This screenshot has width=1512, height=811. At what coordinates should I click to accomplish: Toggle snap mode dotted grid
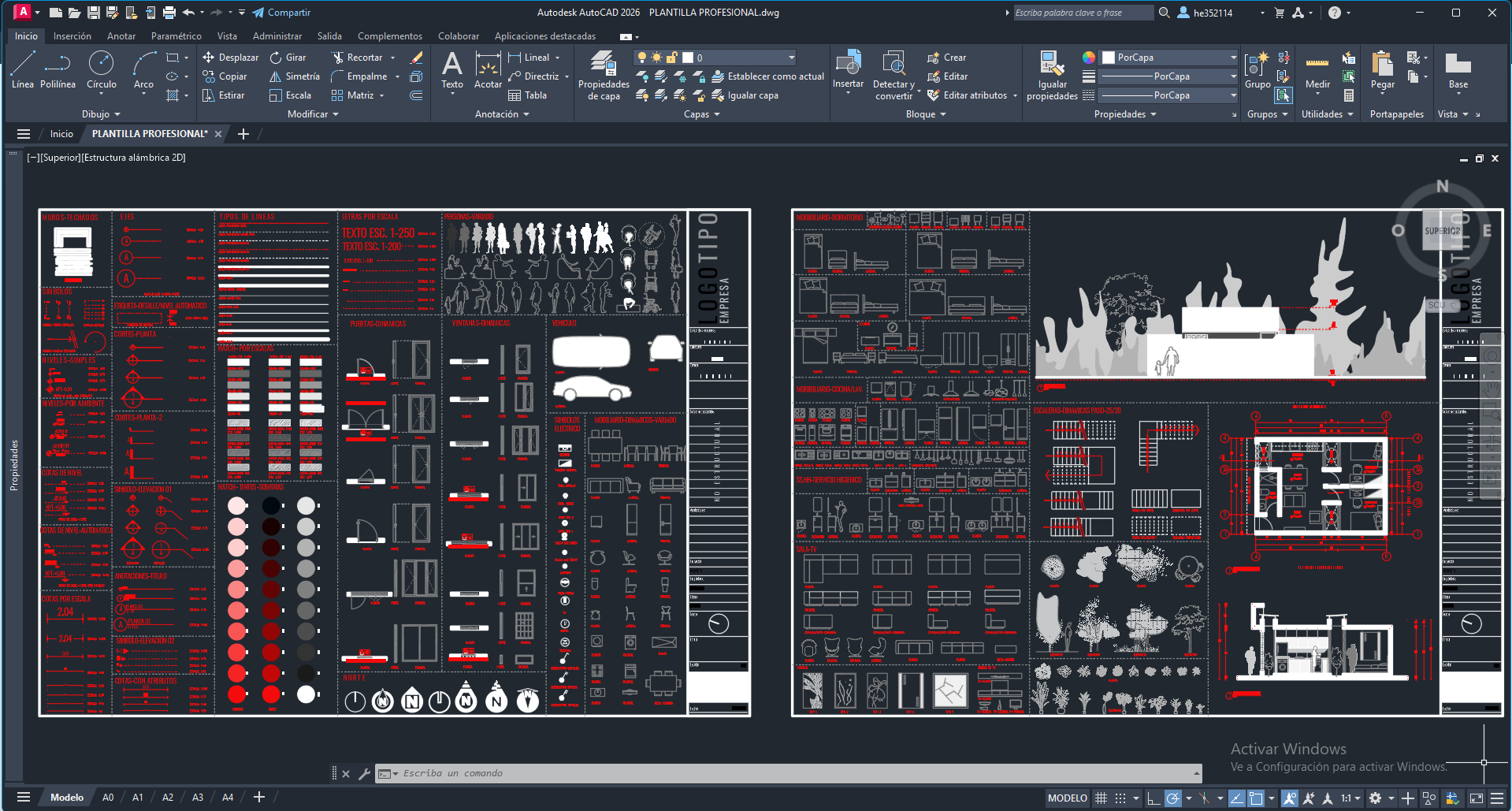[1120, 798]
